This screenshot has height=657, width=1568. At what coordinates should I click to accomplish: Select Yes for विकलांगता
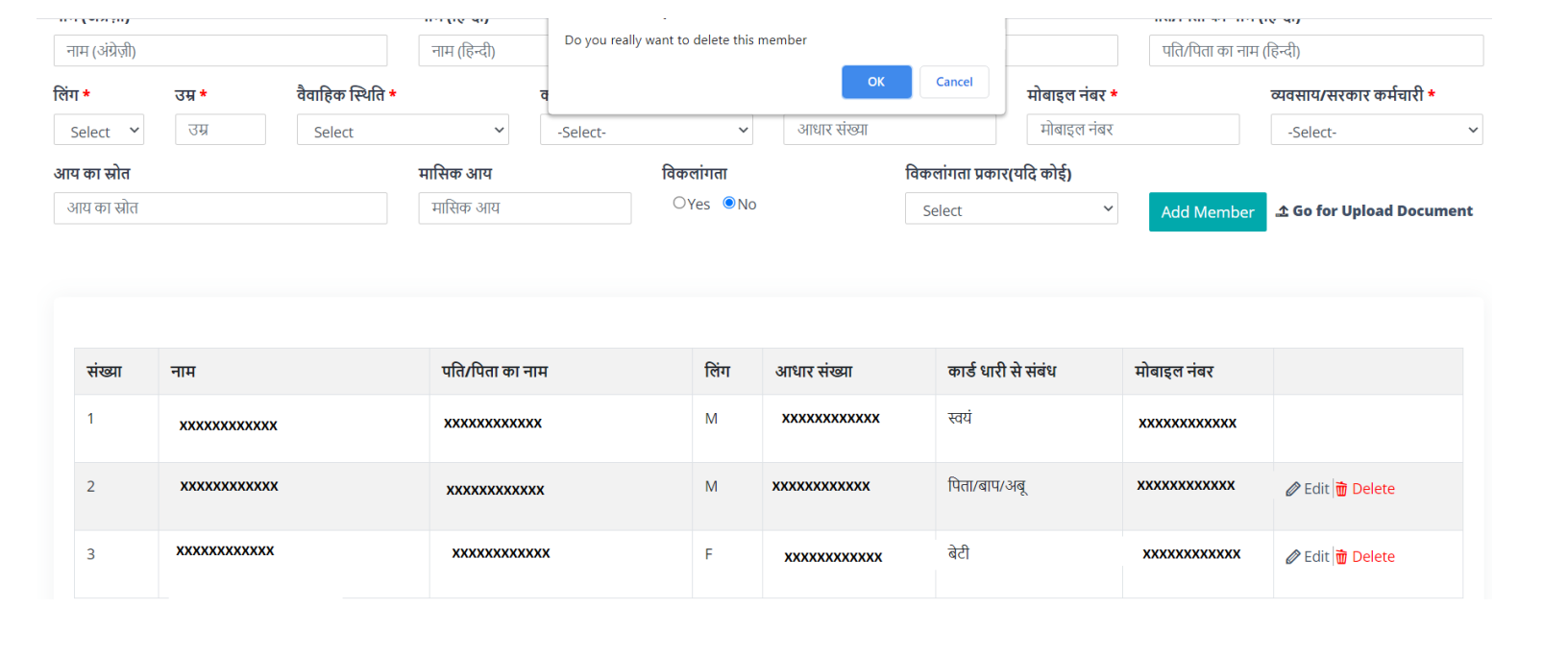click(679, 204)
